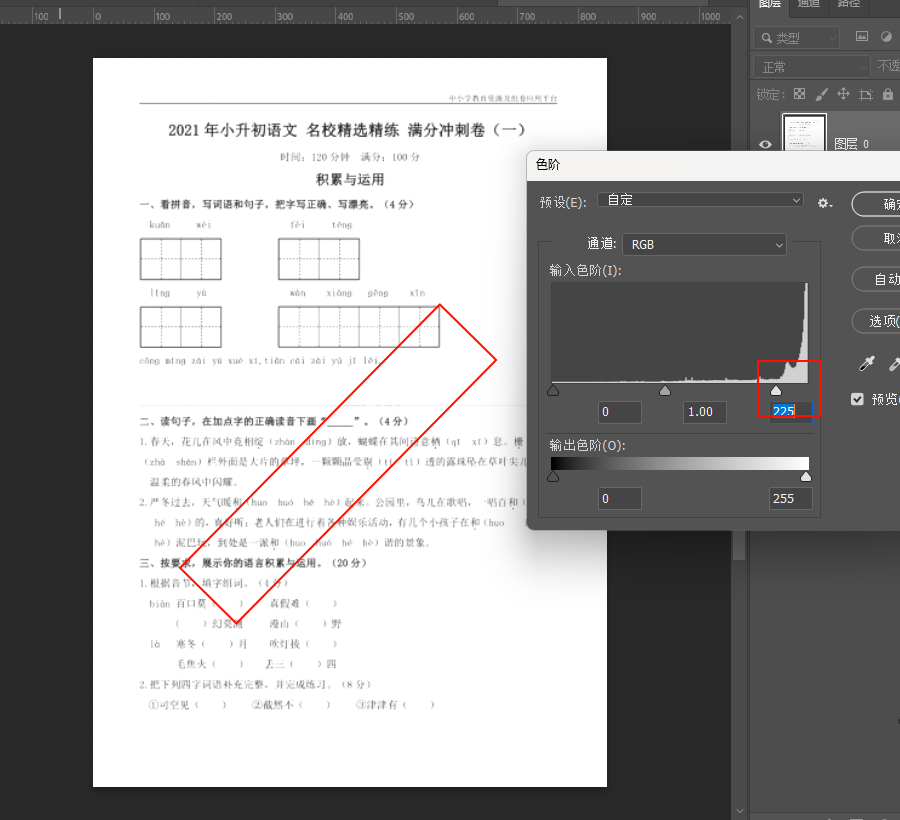Click the lock image pixels brush icon
This screenshot has height=820, width=900.
click(821, 94)
